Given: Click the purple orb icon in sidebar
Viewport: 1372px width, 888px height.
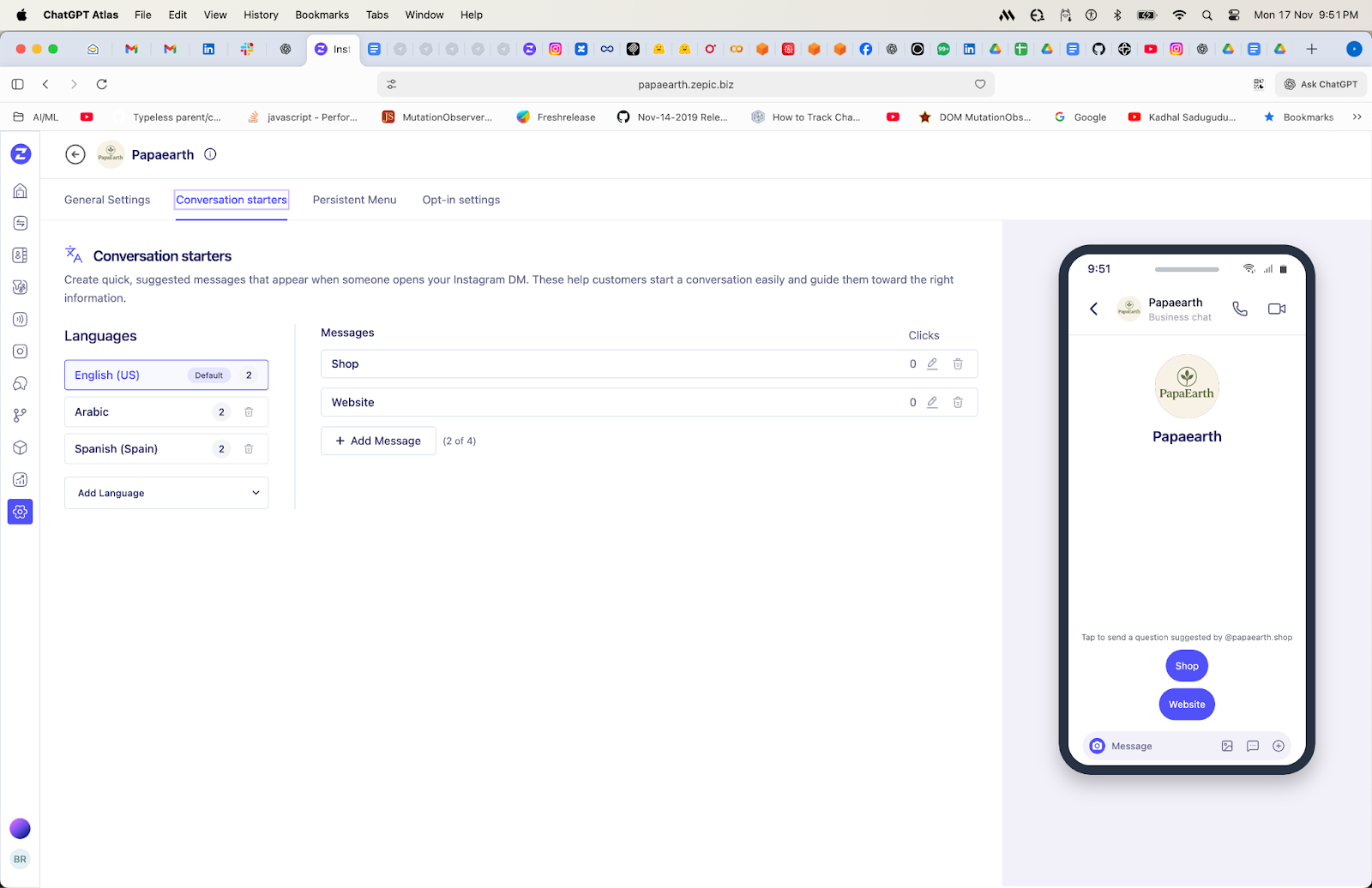Looking at the screenshot, I should 20,828.
